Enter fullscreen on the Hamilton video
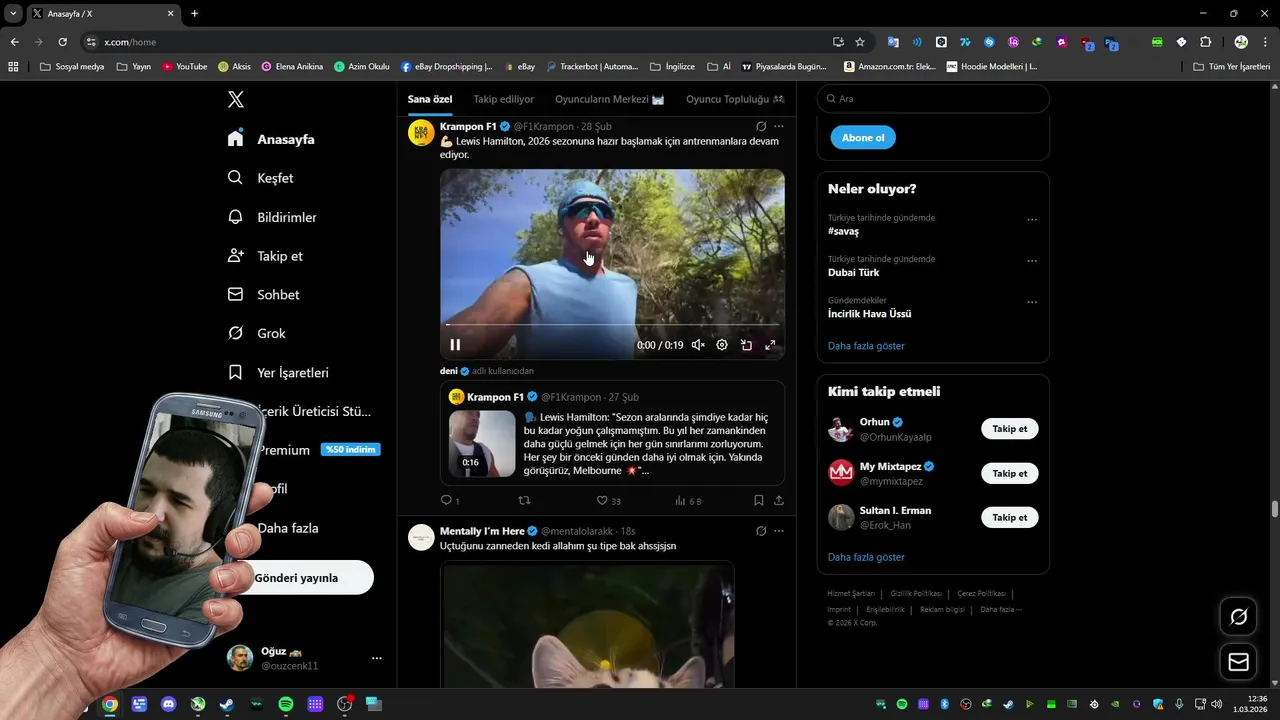 (770, 345)
